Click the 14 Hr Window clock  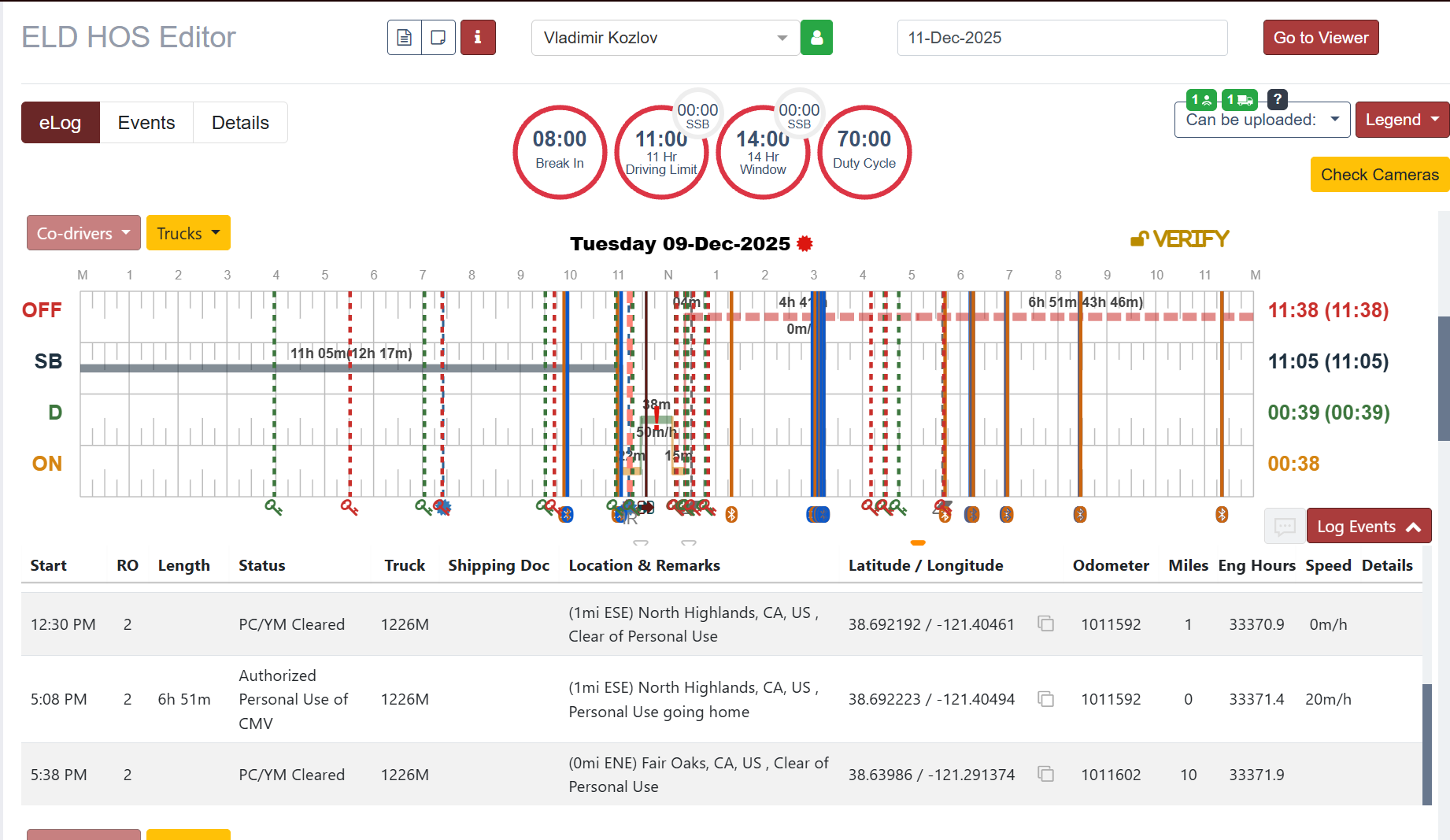pyautogui.click(x=763, y=152)
